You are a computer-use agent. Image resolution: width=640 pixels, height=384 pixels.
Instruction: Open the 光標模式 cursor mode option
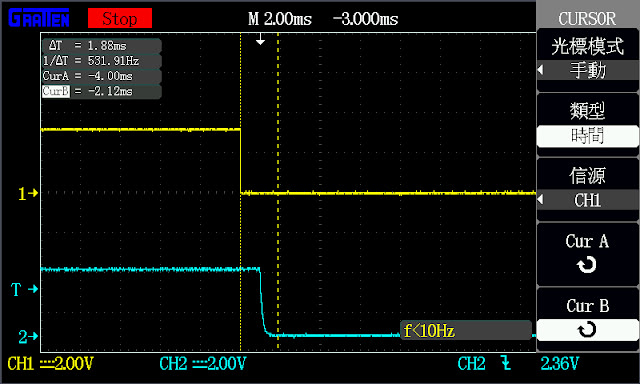[x=587, y=46]
